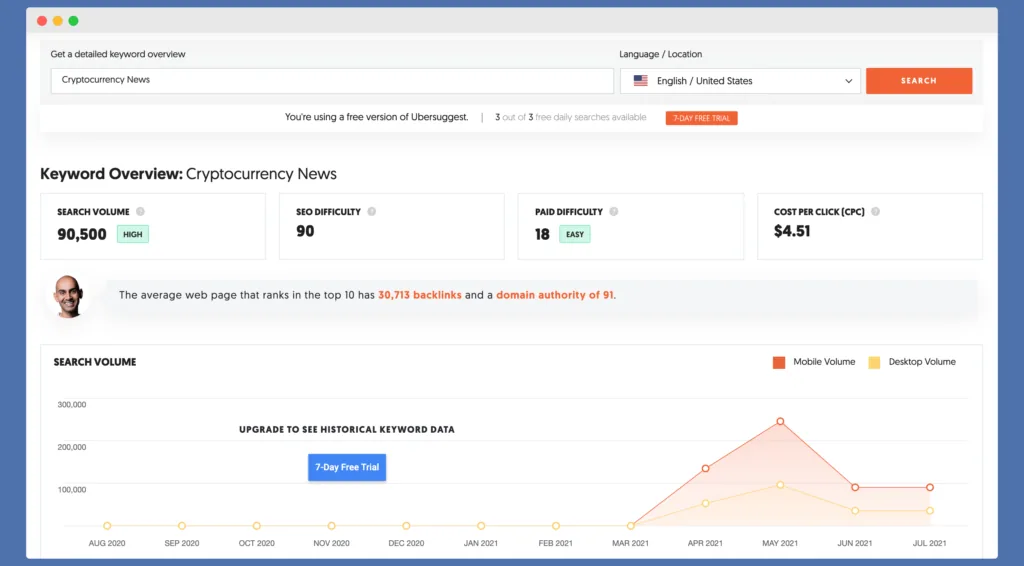Select the HIGH search volume badge
Image resolution: width=1024 pixels, height=566 pixels.
[133, 234]
